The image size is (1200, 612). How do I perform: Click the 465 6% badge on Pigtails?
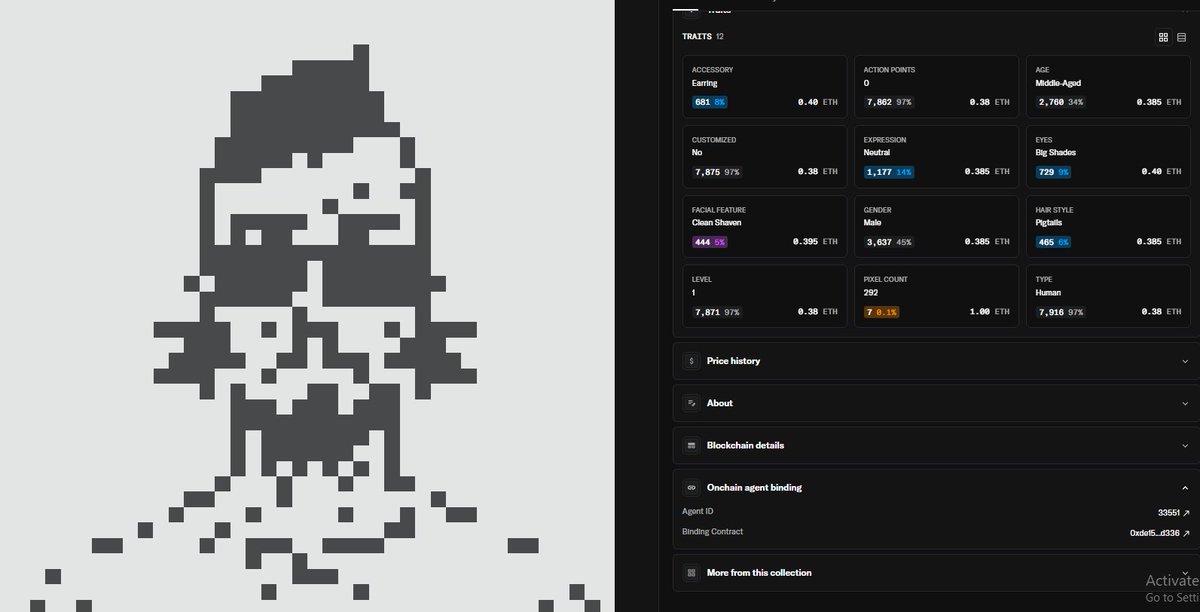coord(1053,242)
